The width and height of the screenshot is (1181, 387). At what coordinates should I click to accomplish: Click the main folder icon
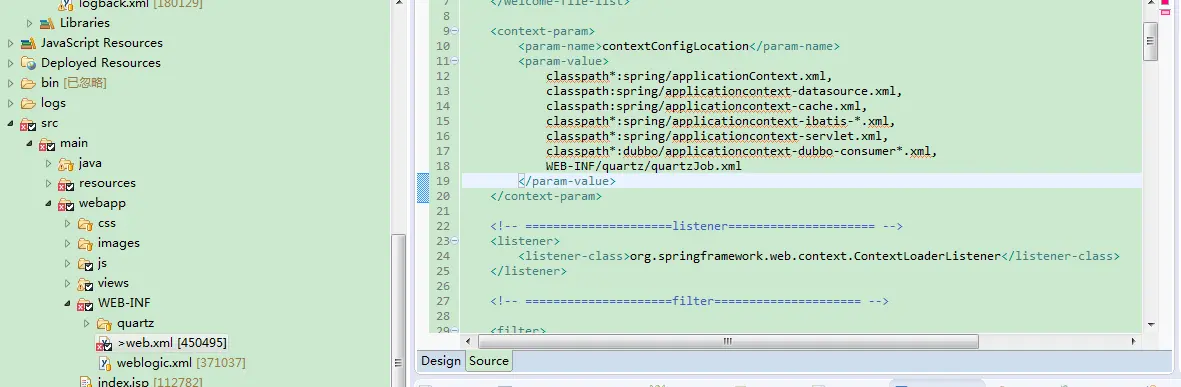pos(47,143)
